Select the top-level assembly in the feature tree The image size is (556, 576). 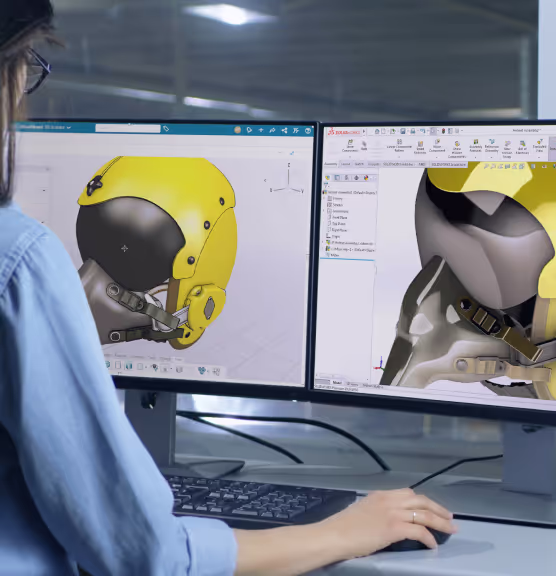(350, 192)
